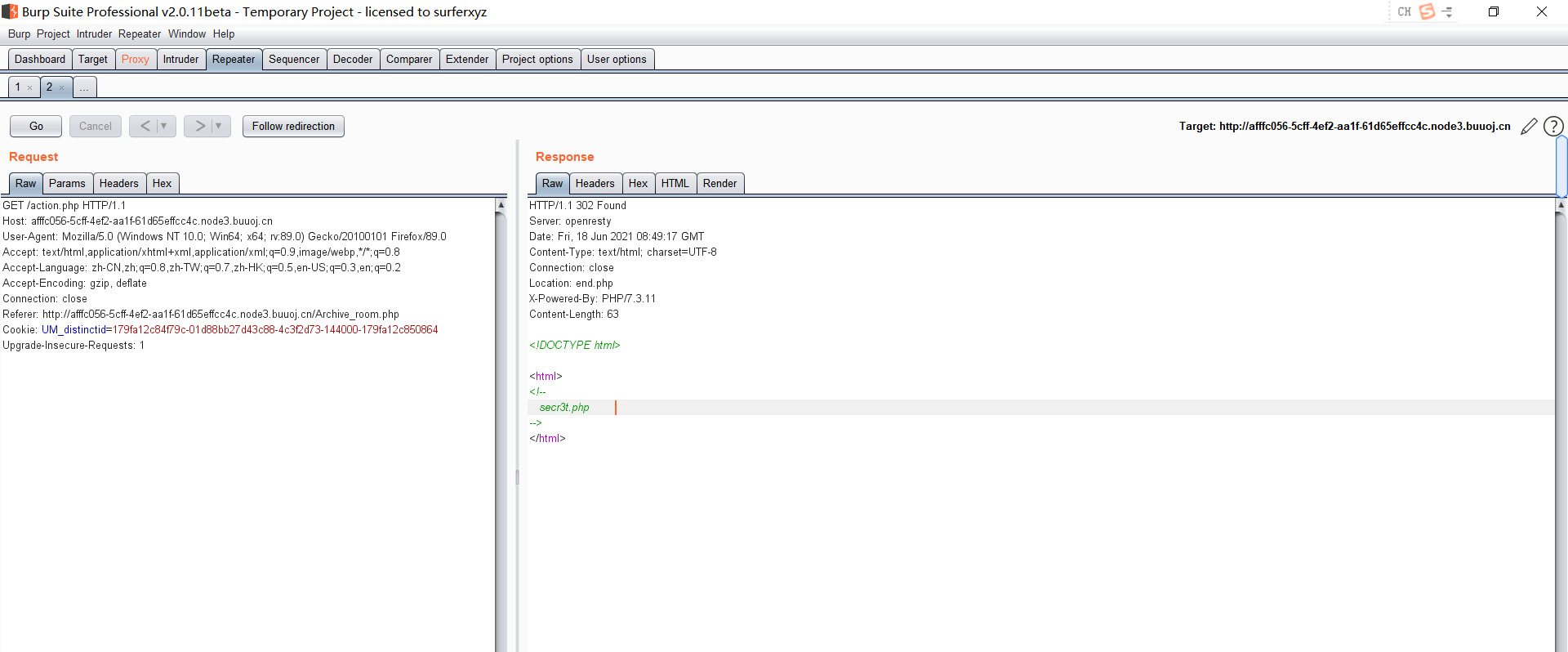Click the 'GET /action.php HTTP/1.1' request line
The image size is (1568, 652).
(x=65, y=206)
